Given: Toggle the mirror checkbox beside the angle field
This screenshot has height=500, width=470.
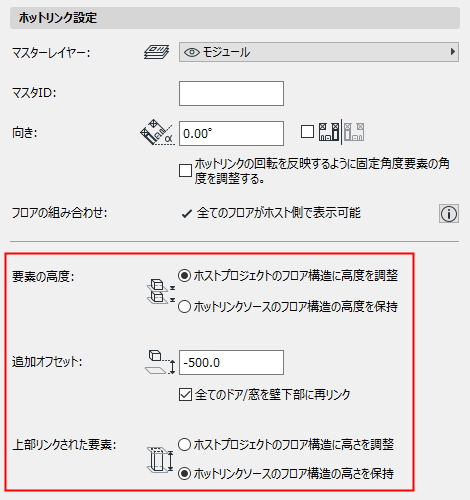Looking at the screenshot, I should (x=307, y=132).
